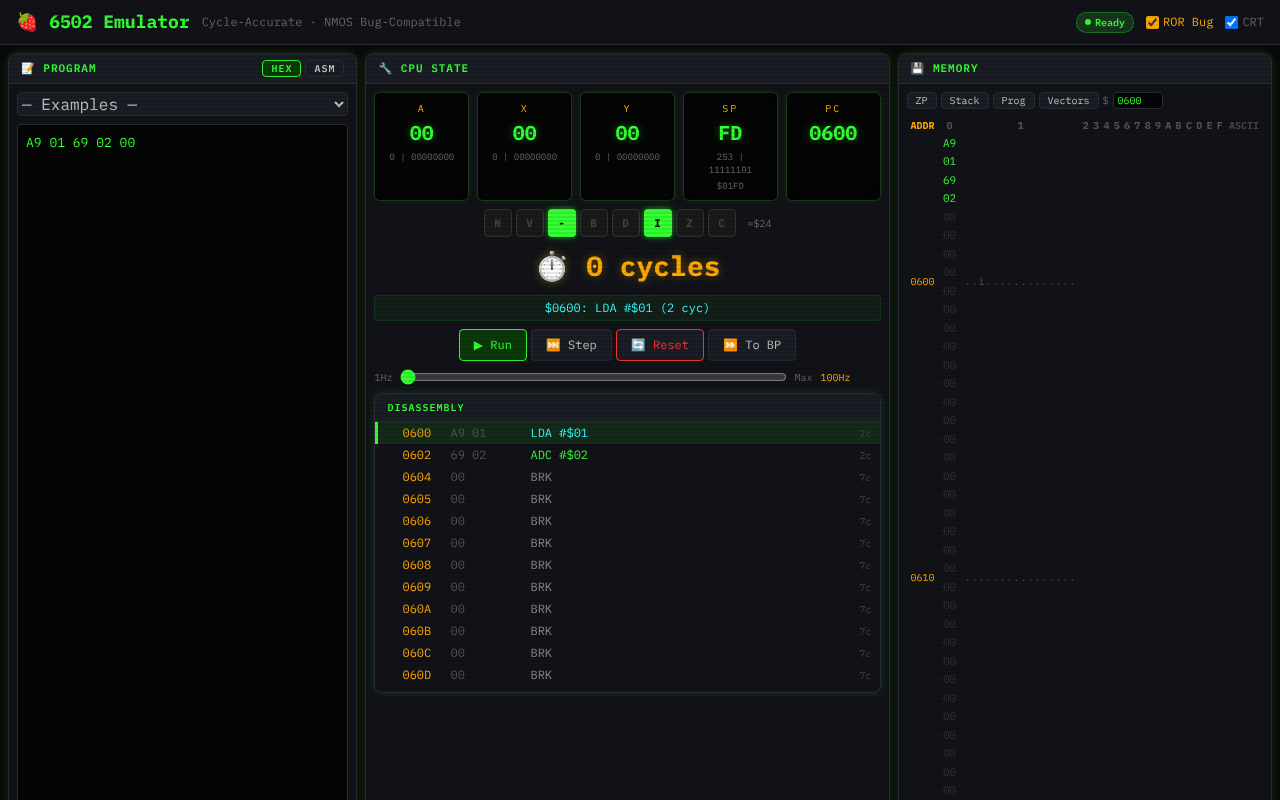Image resolution: width=1280 pixels, height=800 pixels.
Task: Click disassembly row 0609 BRK
Action: point(627,587)
